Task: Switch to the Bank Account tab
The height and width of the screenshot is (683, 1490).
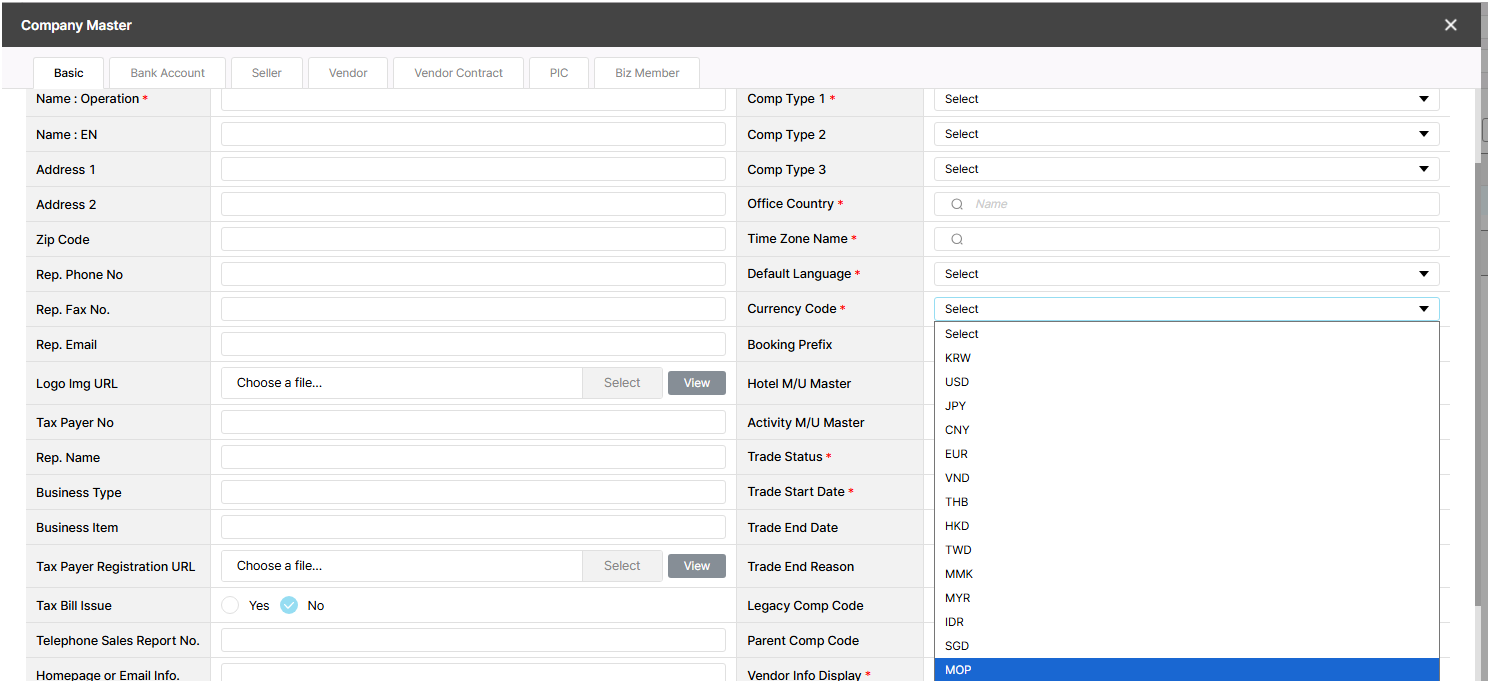Action: coord(167,73)
